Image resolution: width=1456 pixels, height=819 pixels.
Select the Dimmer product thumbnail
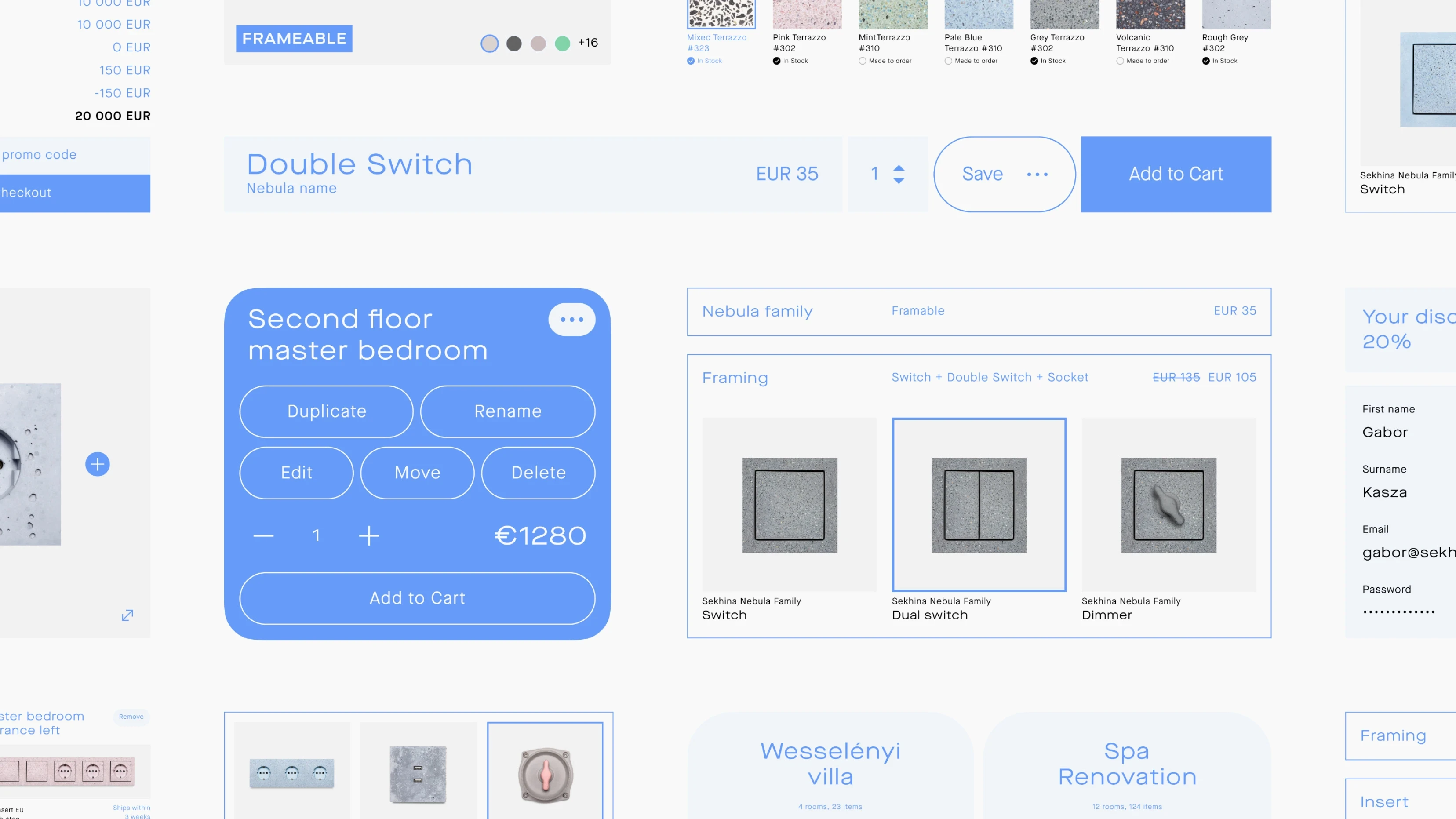[1168, 505]
